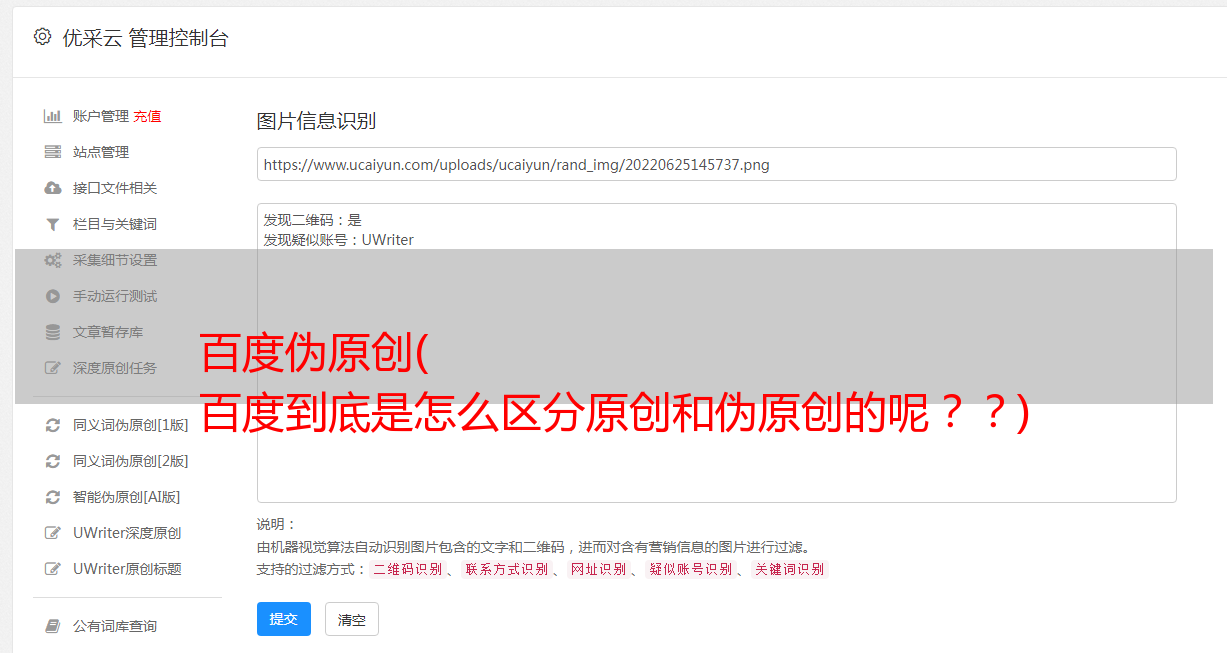Image resolution: width=1227 pixels, height=653 pixels.
Task: Click the gear icon beside 优采云 title
Action: (42, 37)
